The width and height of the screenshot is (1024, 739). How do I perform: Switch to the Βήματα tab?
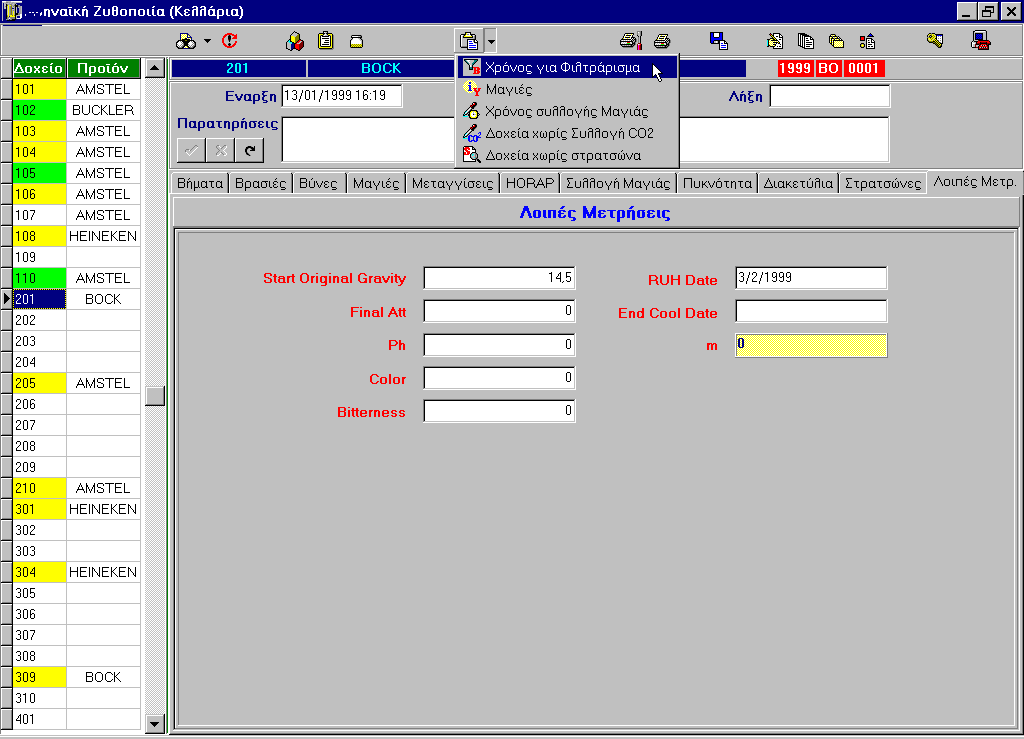click(199, 183)
